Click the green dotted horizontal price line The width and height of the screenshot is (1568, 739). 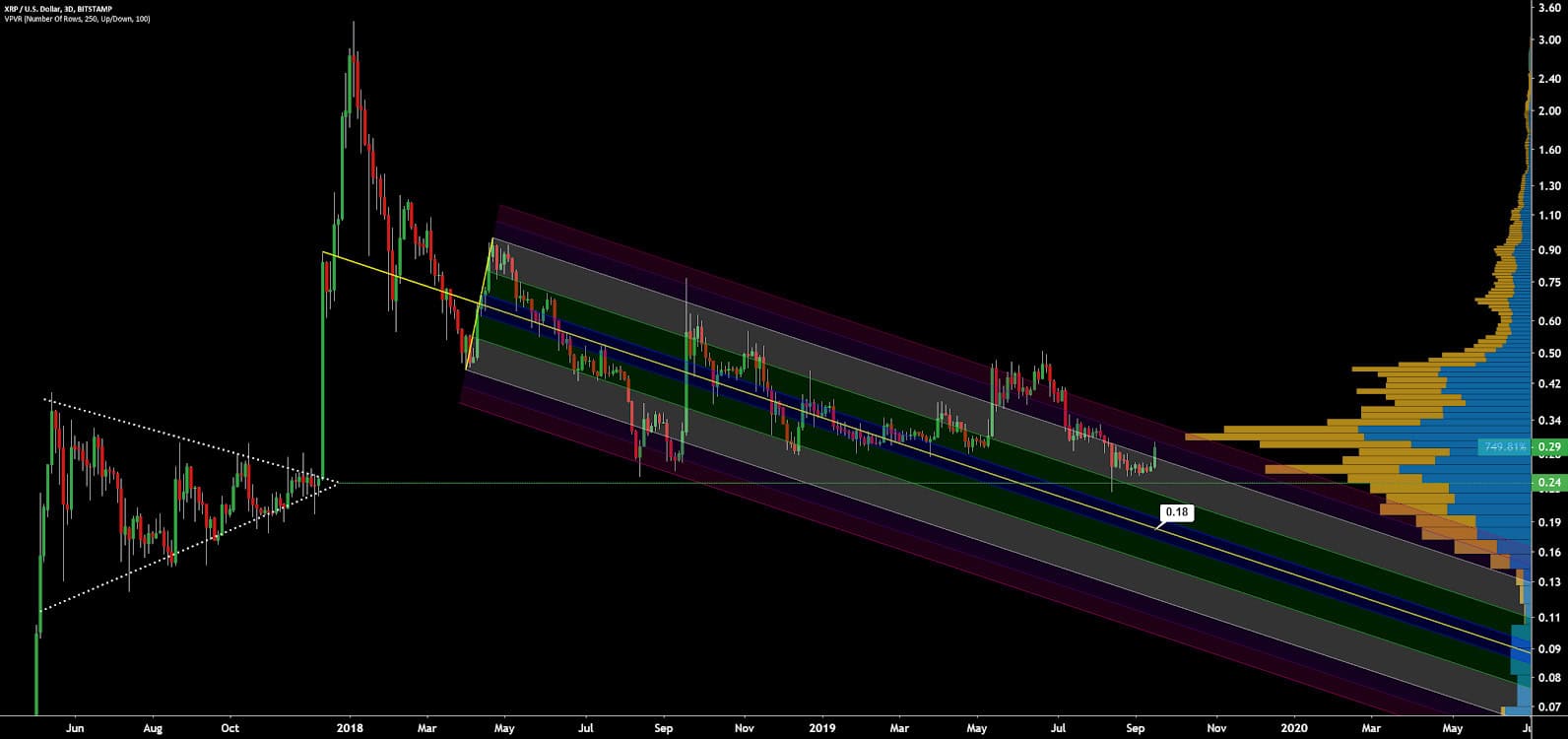(x=788, y=483)
